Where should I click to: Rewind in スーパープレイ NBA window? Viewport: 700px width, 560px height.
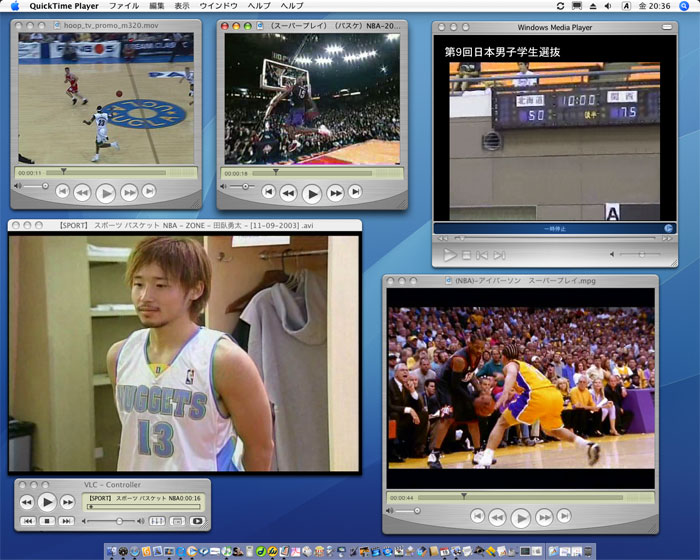288,193
